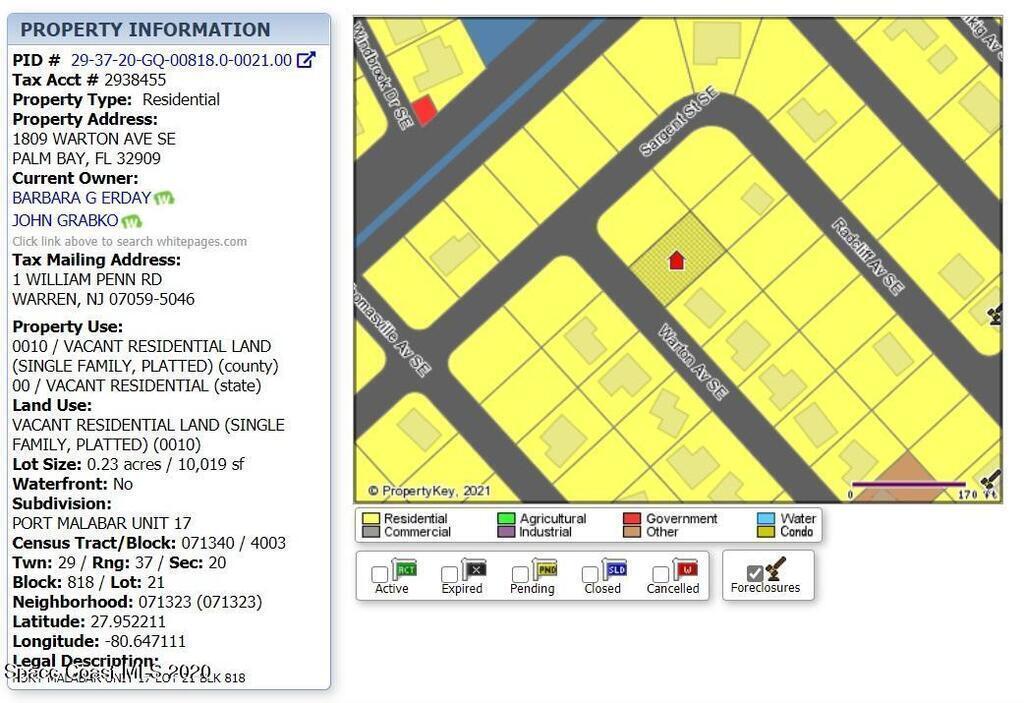Click foreclosure gavel marker near Radcliff Av
The image size is (1024, 703).
[994, 315]
